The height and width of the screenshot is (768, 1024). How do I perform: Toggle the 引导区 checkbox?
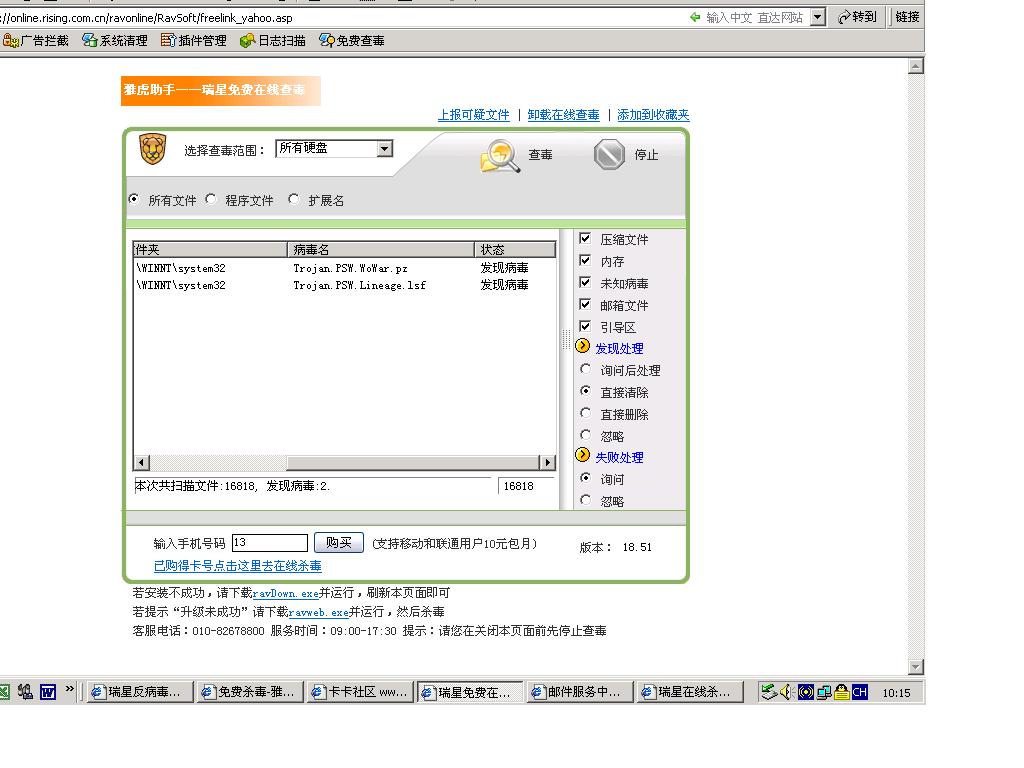[x=585, y=326]
